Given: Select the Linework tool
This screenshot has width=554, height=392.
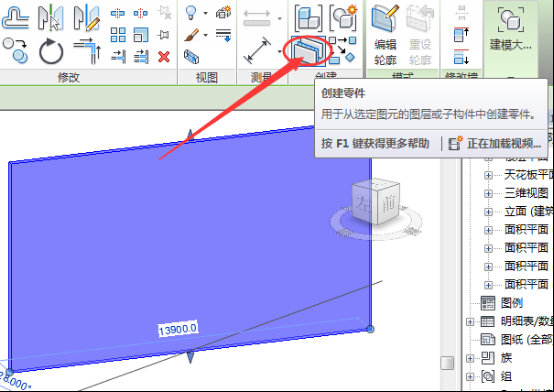Looking at the screenshot, I should click(223, 35).
